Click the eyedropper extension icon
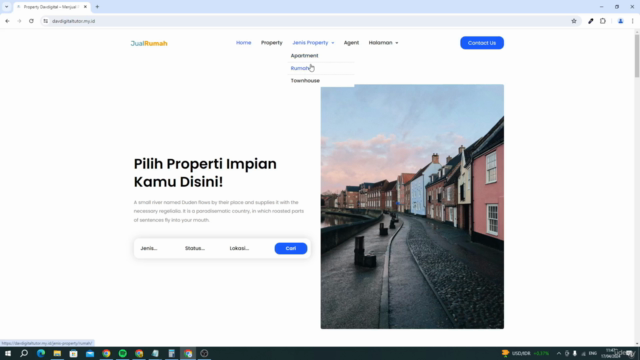Screen dimensions: 640x360 coord(591,21)
